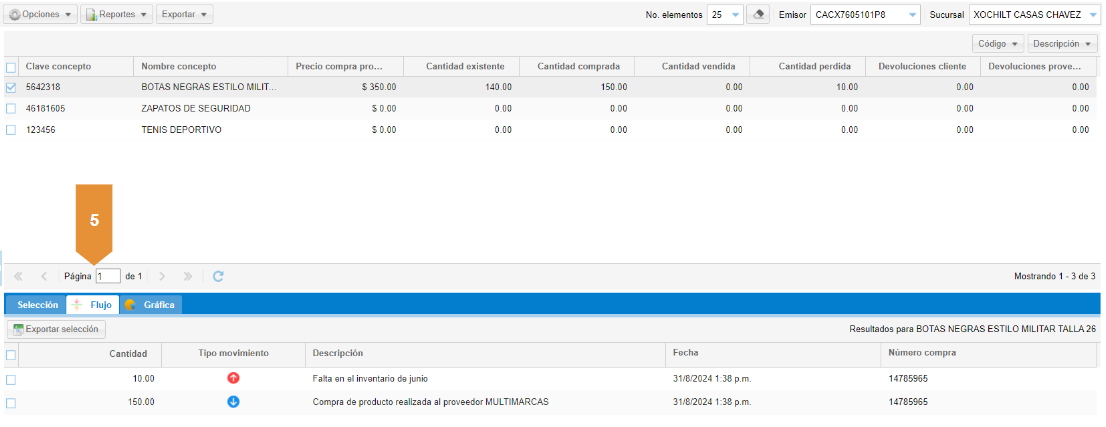Switch to the Gráfica tab
This screenshot has height=427, width=1106.
152,305
